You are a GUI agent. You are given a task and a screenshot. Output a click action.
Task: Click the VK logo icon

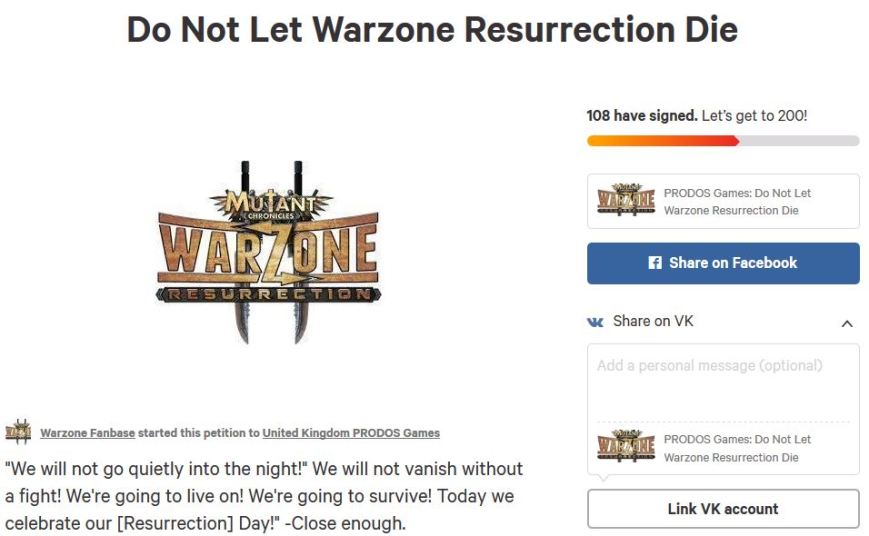click(x=596, y=322)
